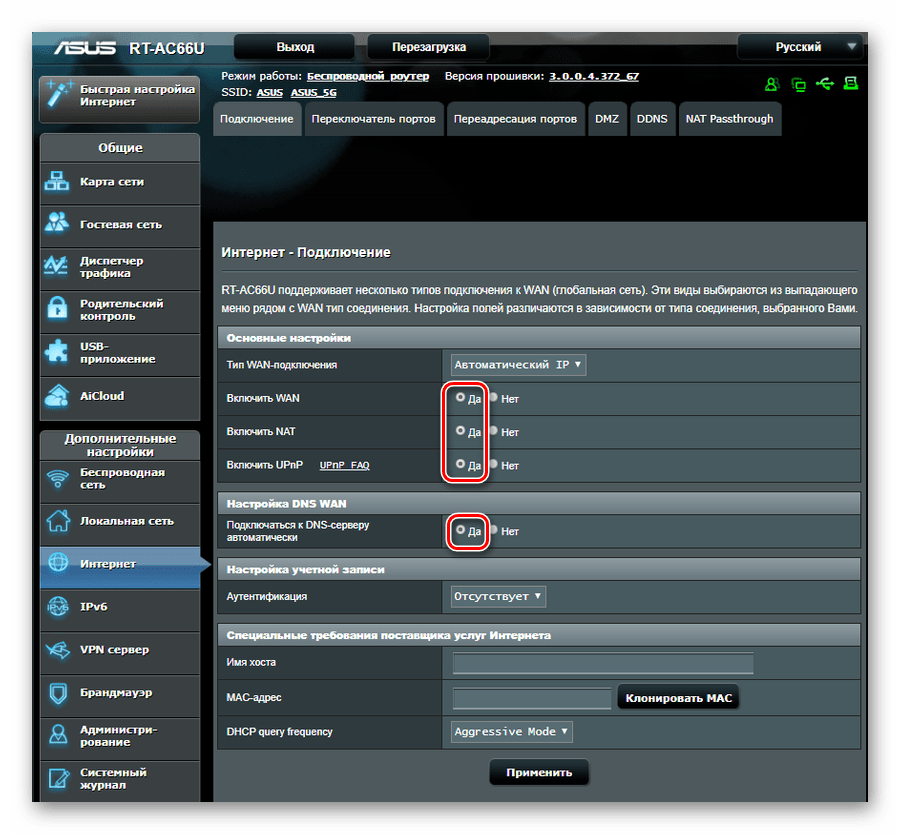Click the green user status icon
Screen dimensions: 900x834
[772, 84]
